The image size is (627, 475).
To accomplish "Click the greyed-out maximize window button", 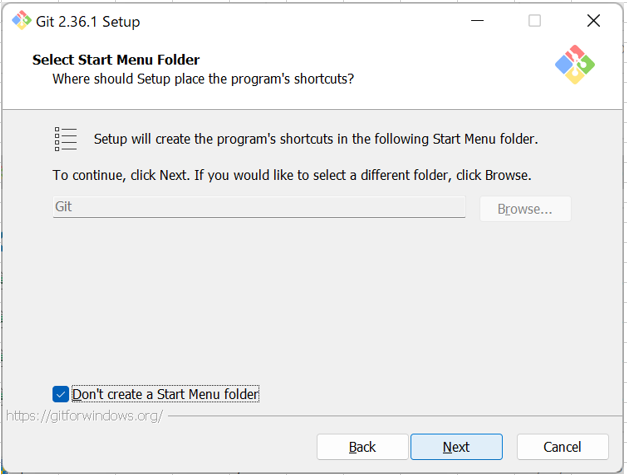I will pos(535,21).
